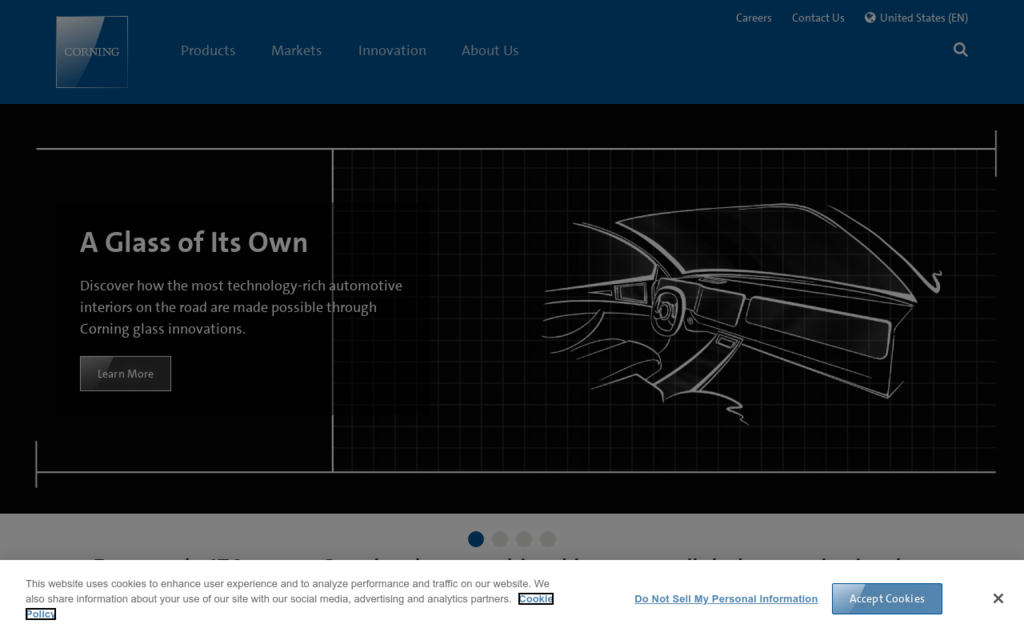Select the first carousel dot
This screenshot has width=1024, height=640.
pos(475,539)
